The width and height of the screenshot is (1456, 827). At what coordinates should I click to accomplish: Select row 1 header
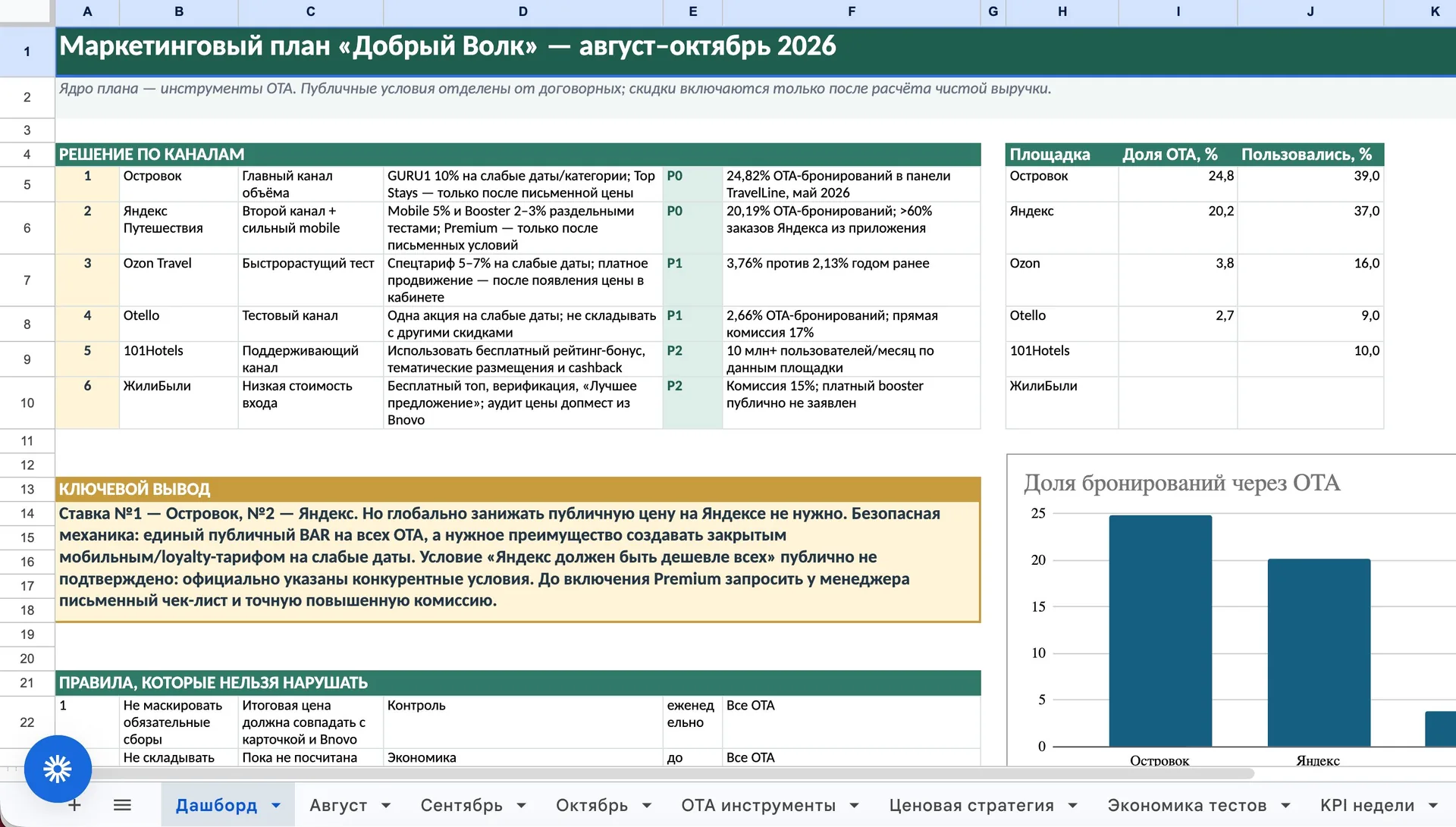[27, 52]
